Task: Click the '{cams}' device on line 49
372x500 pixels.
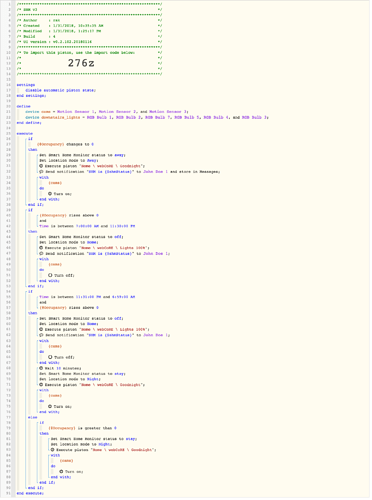Action: click(55, 265)
